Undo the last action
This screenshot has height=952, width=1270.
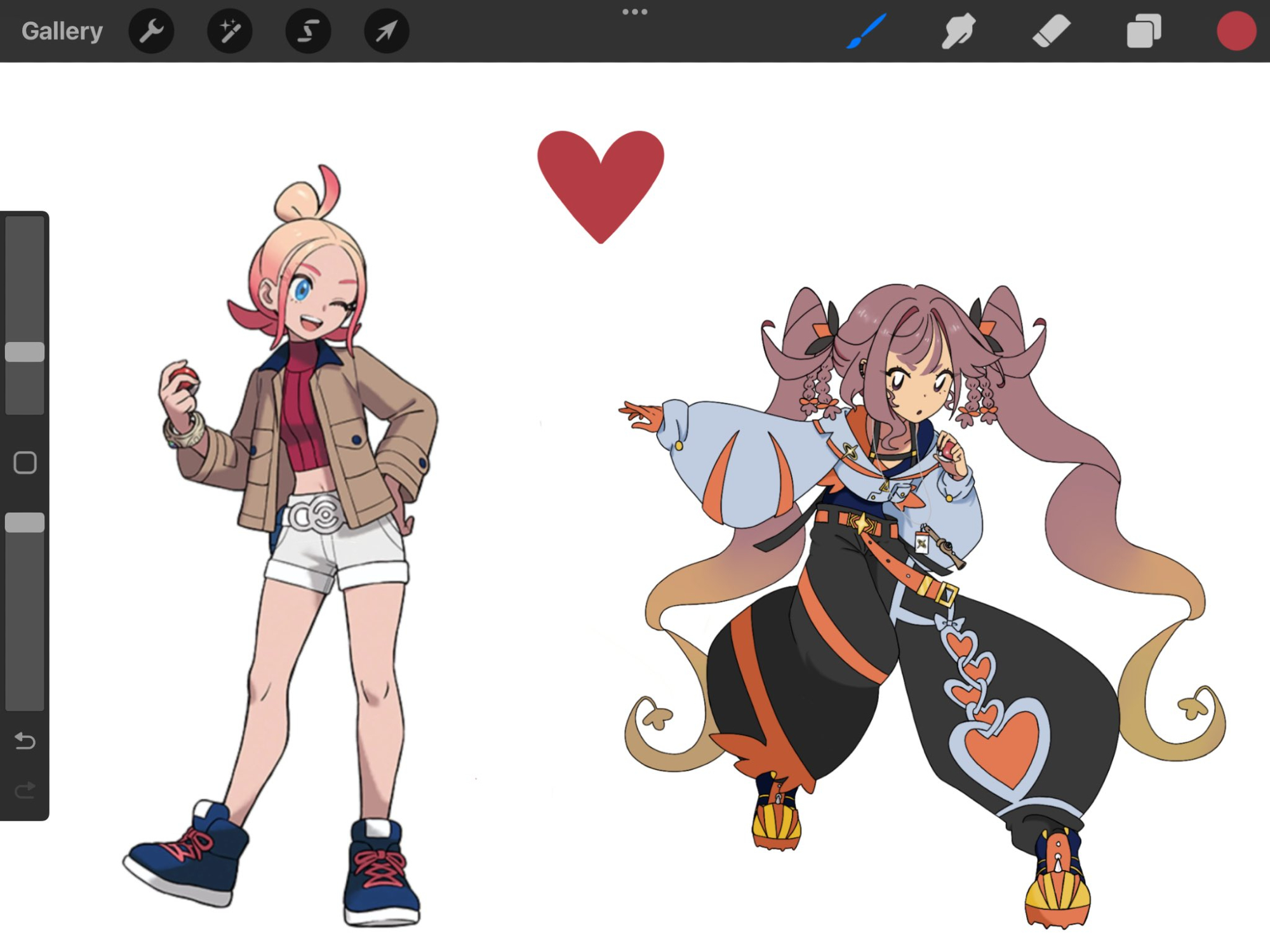(25, 741)
